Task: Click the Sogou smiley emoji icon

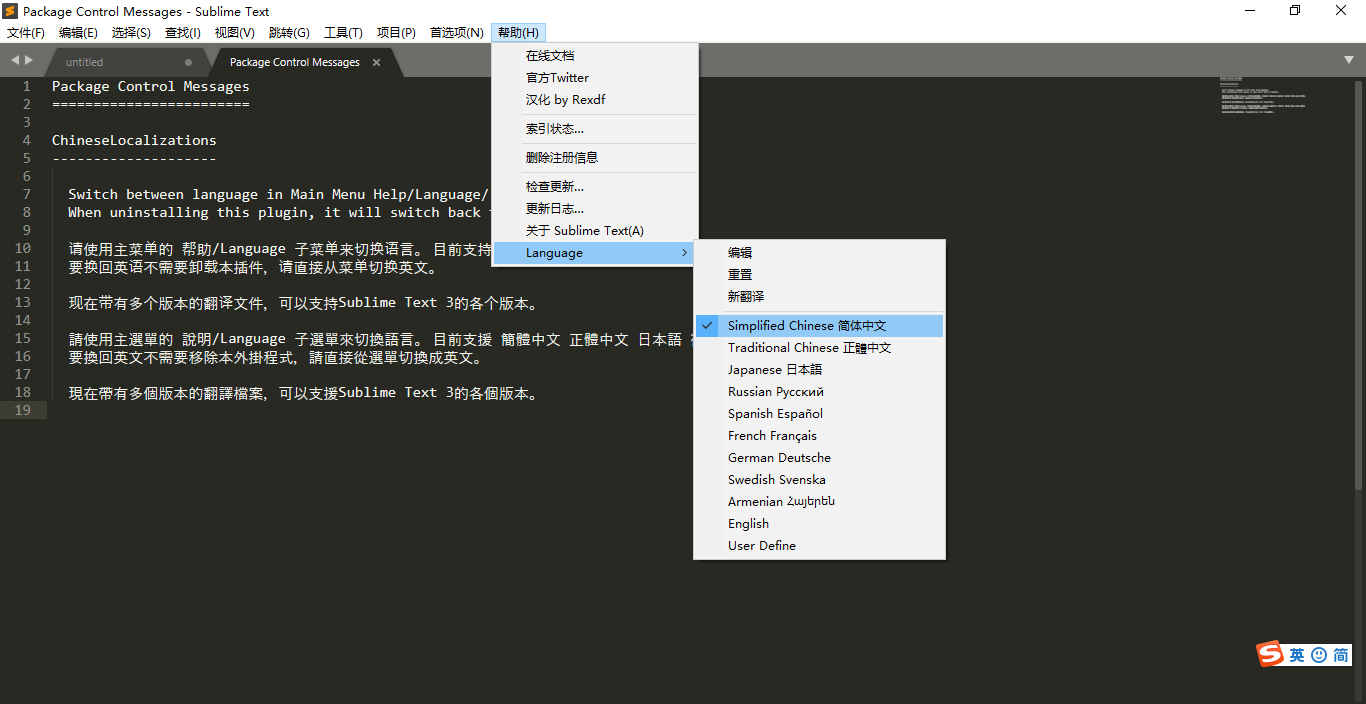Action: (x=1319, y=655)
